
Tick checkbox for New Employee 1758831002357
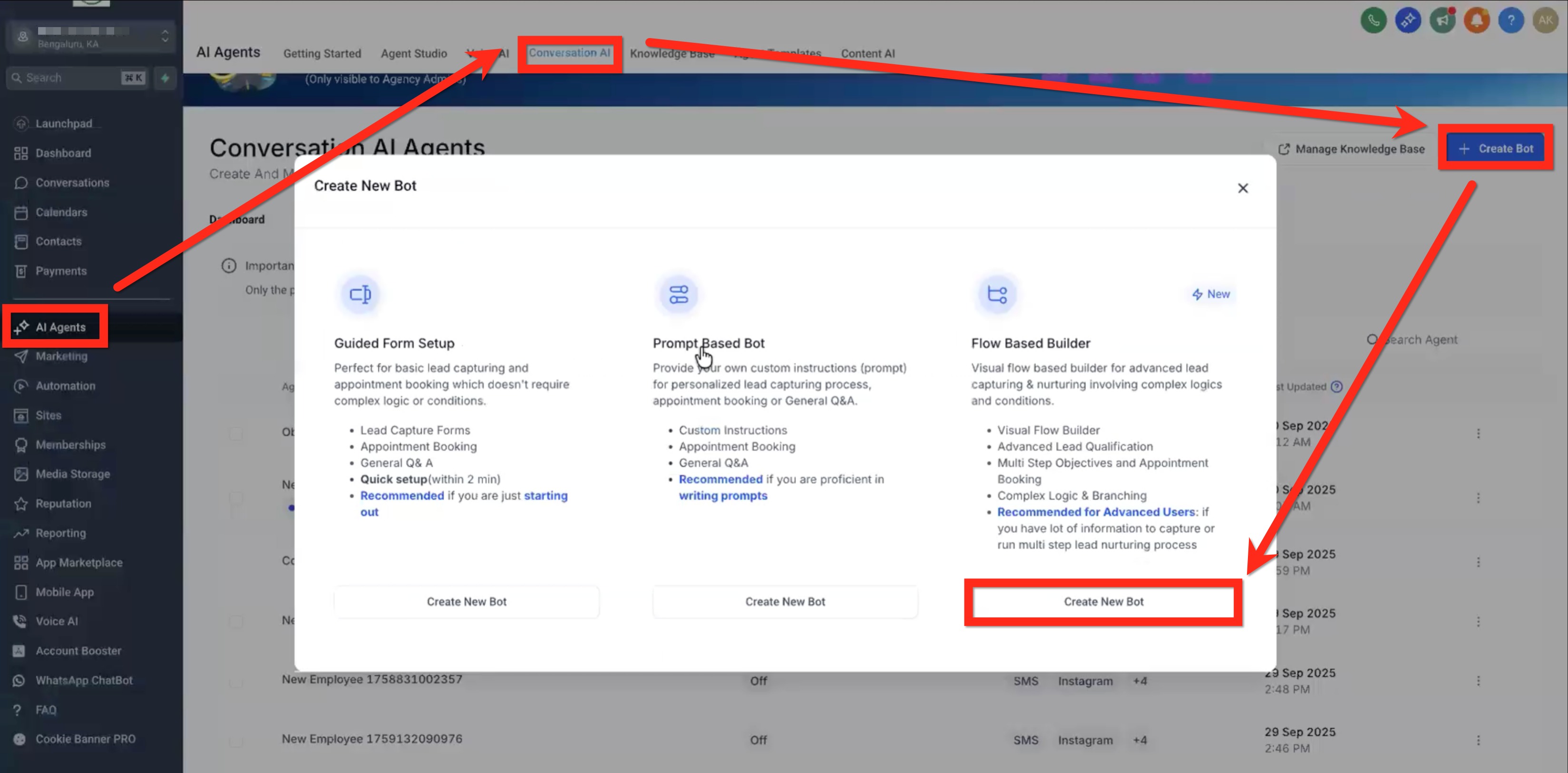click(x=235, y=682)
